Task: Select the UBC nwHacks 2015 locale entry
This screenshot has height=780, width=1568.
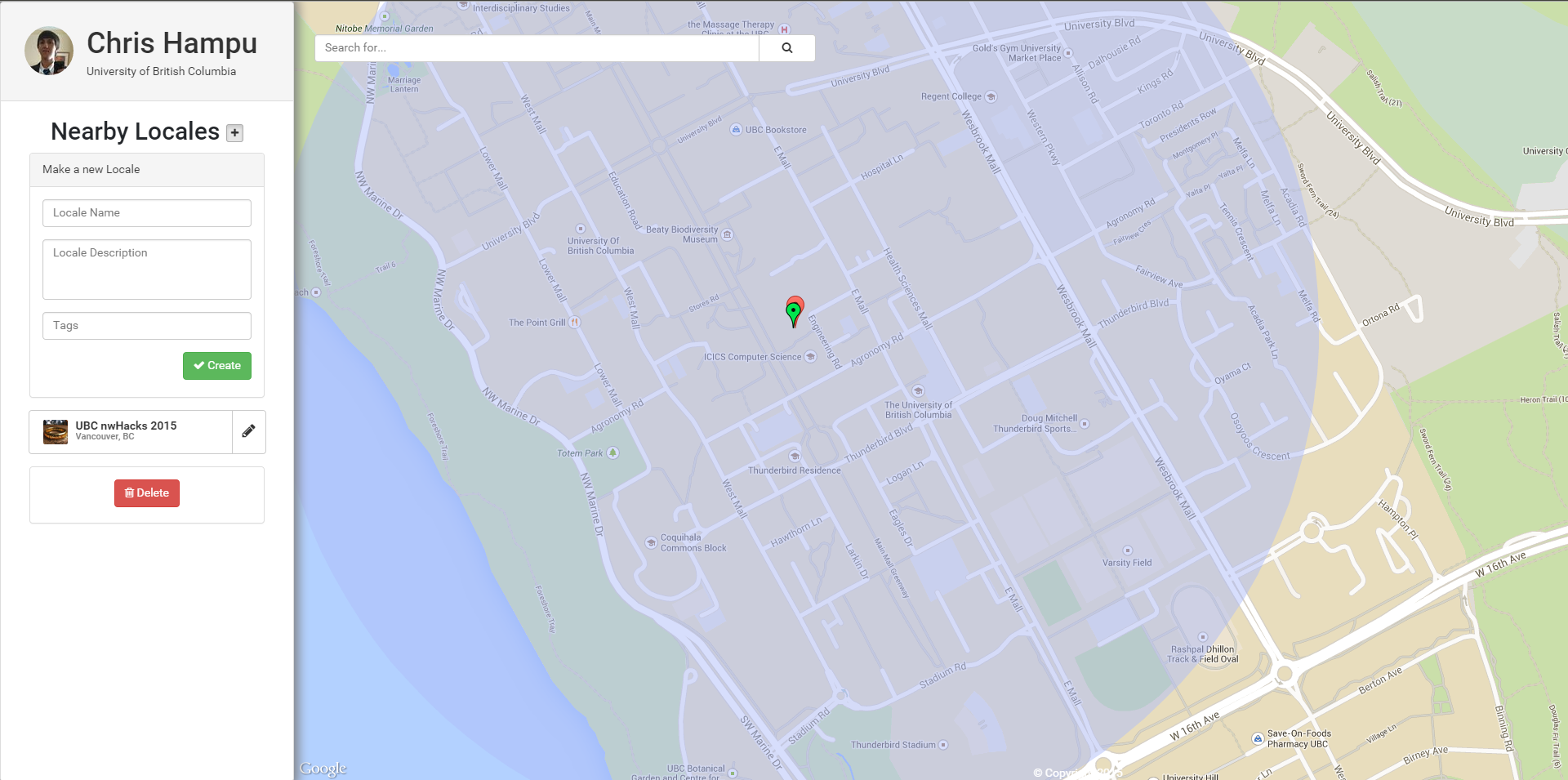Action: [x=131, y=432]
